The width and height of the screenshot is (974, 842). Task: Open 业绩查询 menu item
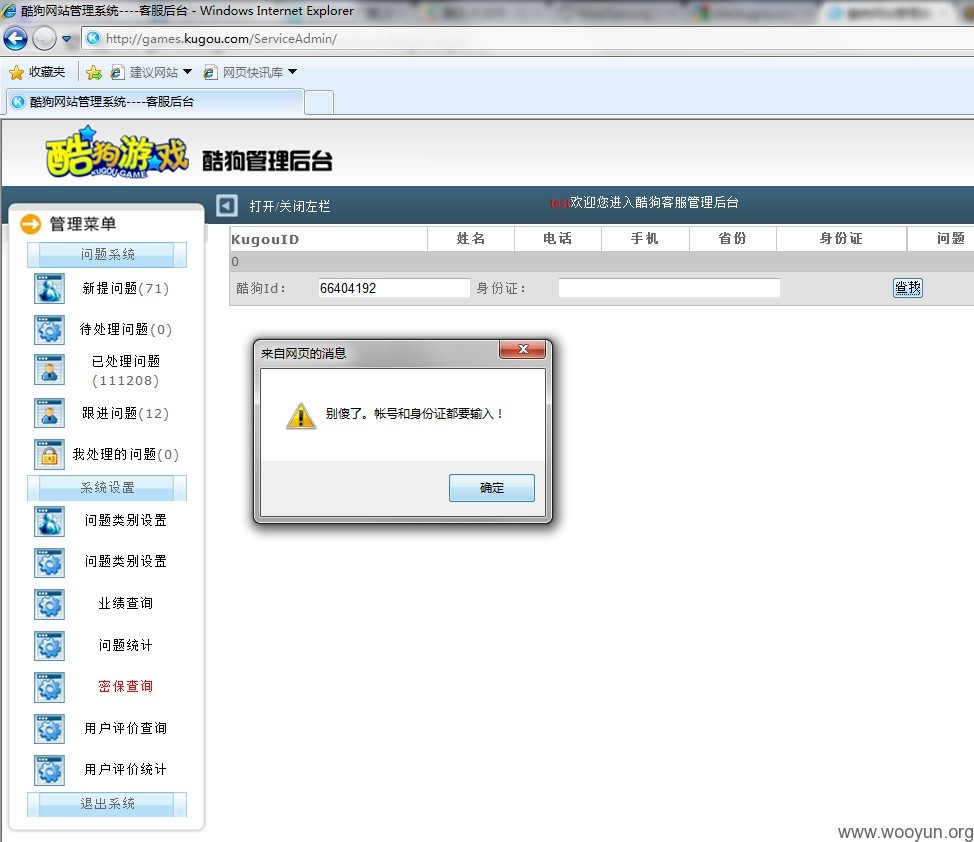pyautogui.click(x=125, y=603)
